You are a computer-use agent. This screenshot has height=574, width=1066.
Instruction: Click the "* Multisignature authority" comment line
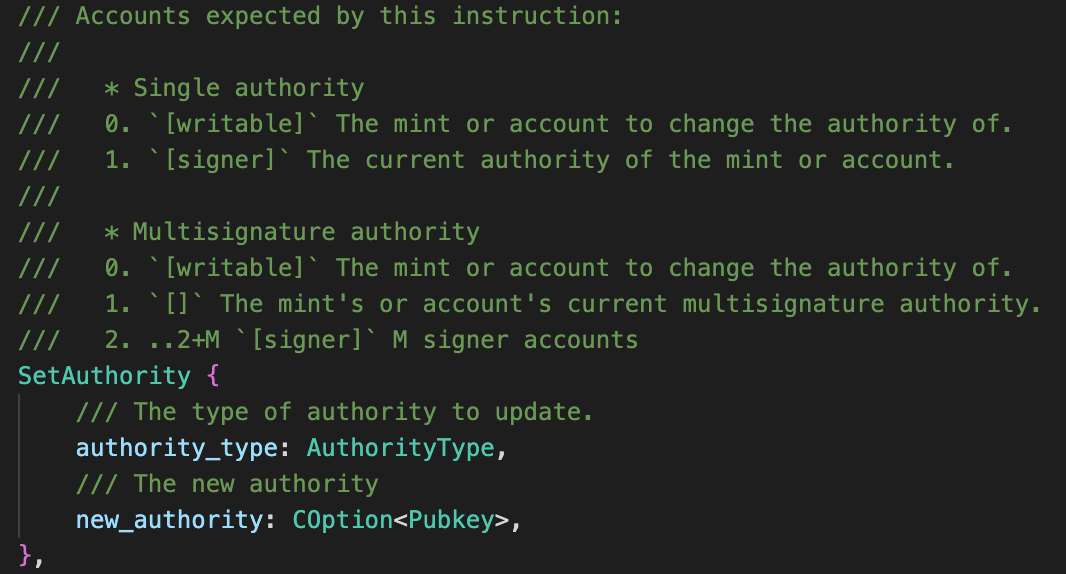(292, 232)
